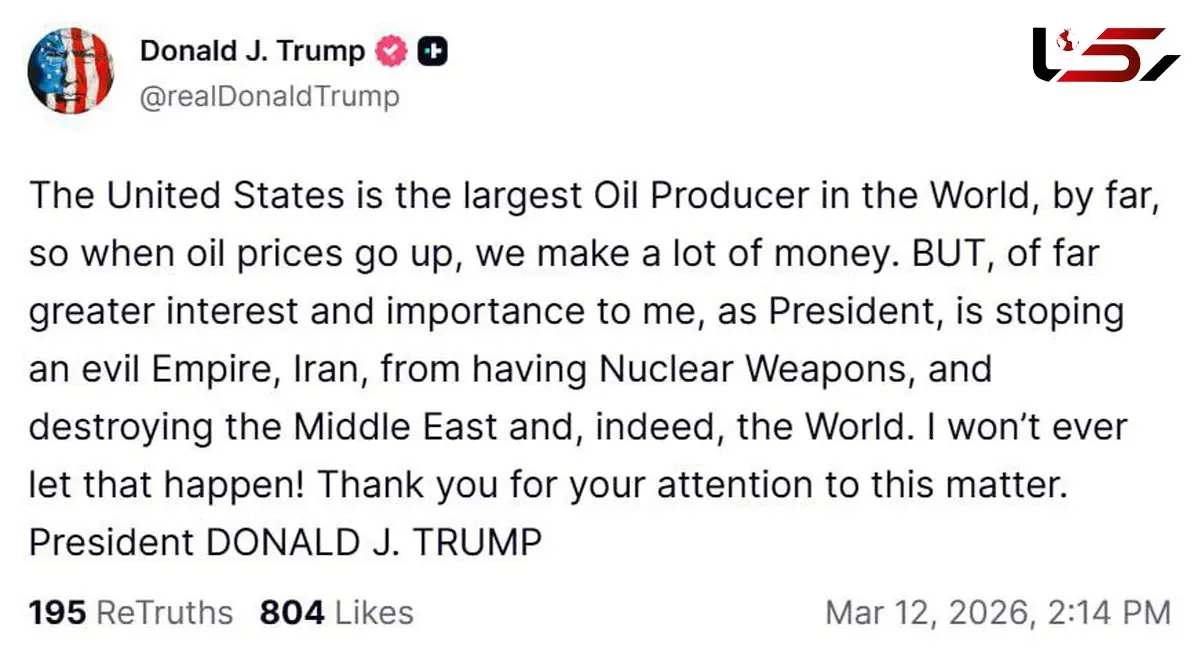1200x664 pixels.
Task: Click the 2:14 PM time text
Action: [1111, 612]
